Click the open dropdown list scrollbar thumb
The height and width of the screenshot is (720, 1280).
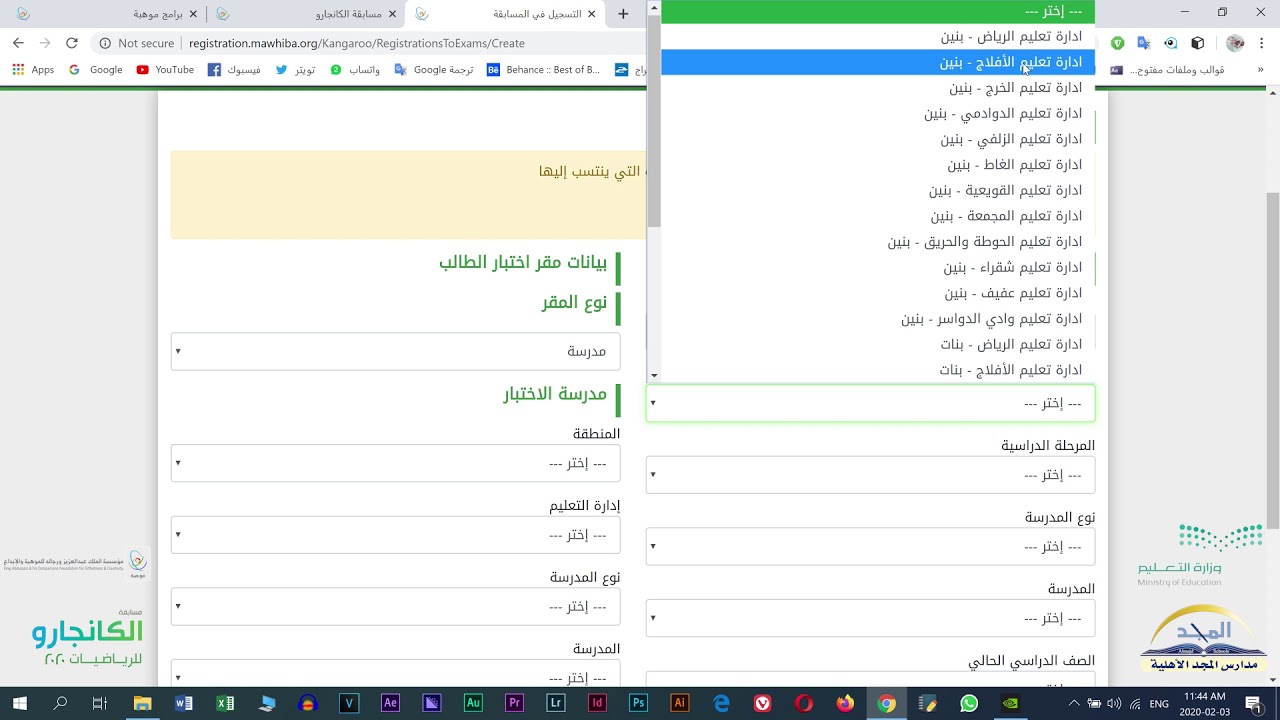654,120
